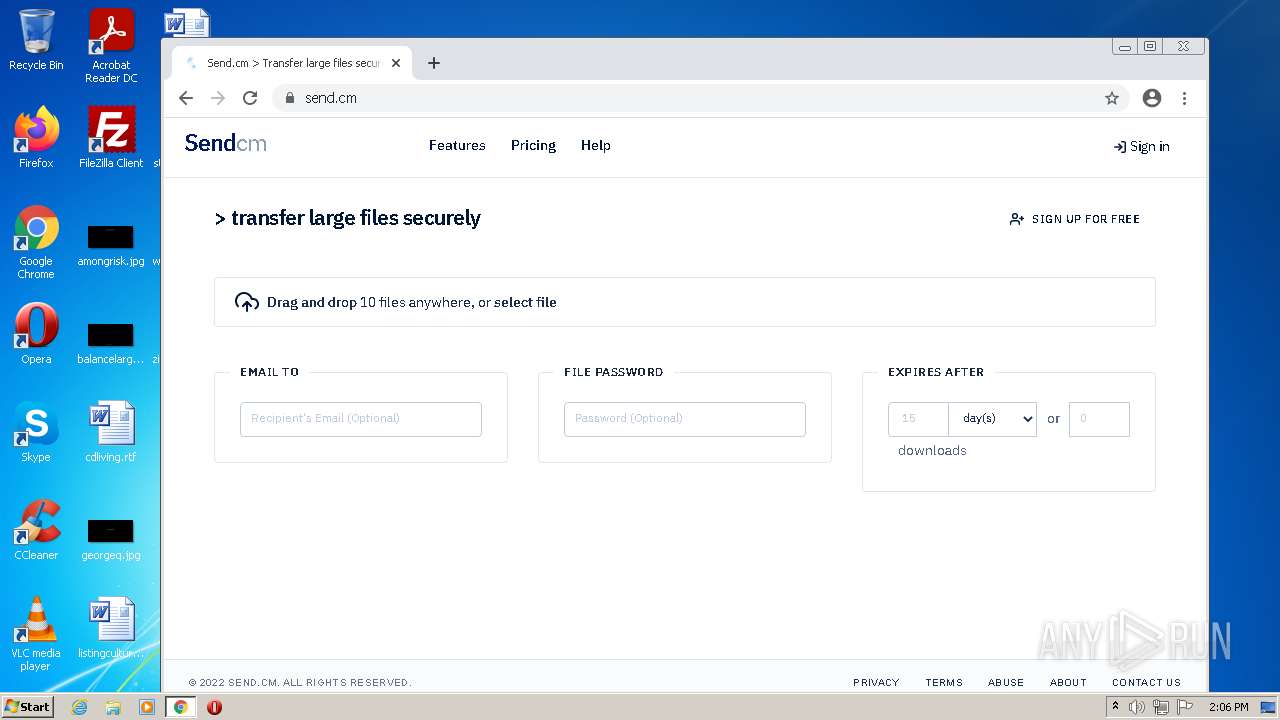Image resolution: width=1280 pixels, height=720 pixels.
Task: Open the day(s) expiry unit dropdown
Action: 992,419
